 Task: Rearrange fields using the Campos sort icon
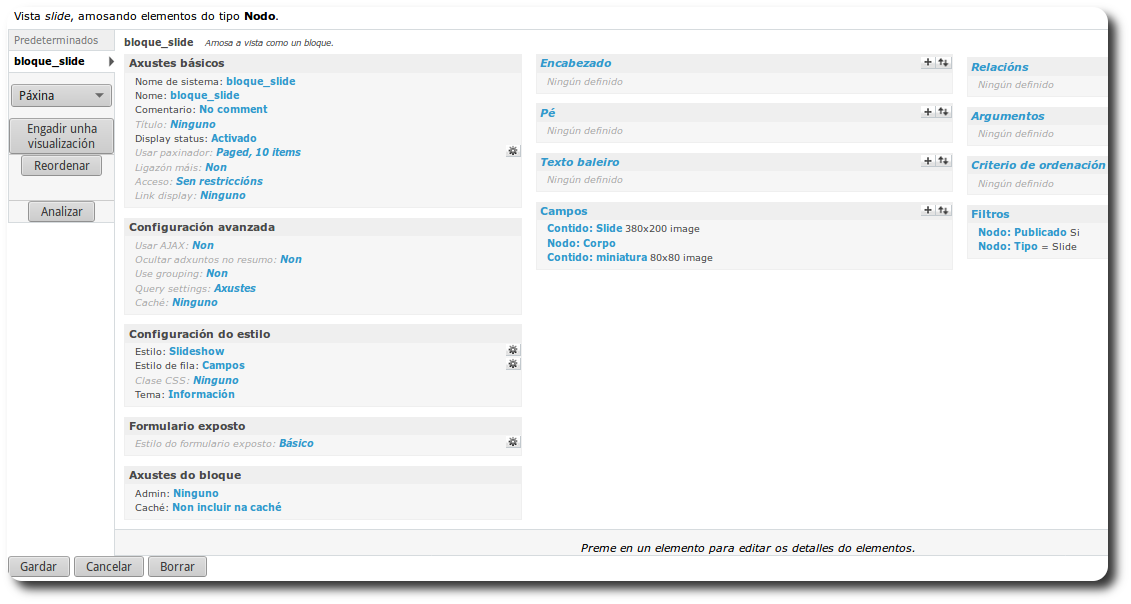pyautogui.click(x=943, y=210)
